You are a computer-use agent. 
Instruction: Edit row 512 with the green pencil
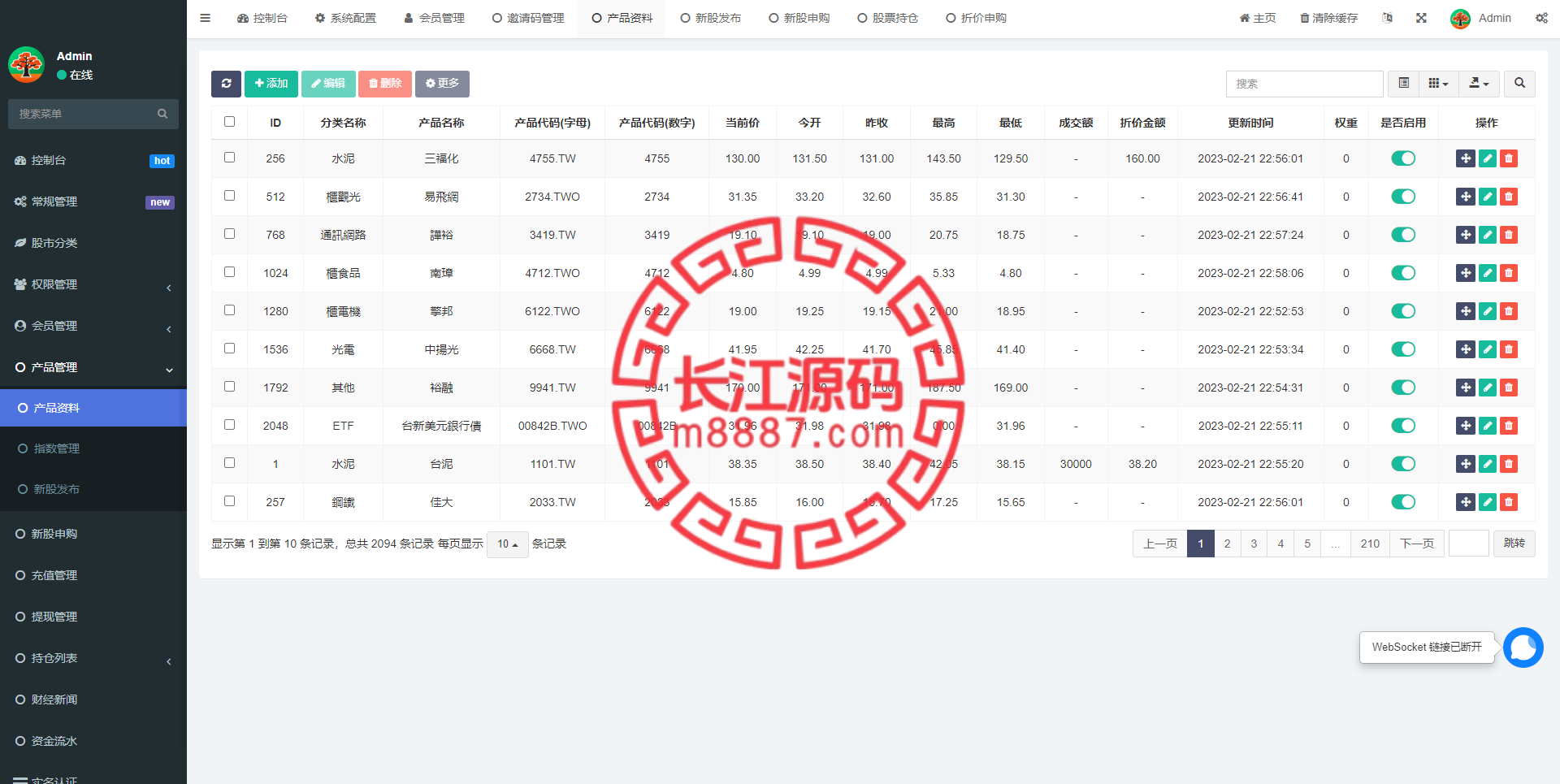tap(1488, 197)
